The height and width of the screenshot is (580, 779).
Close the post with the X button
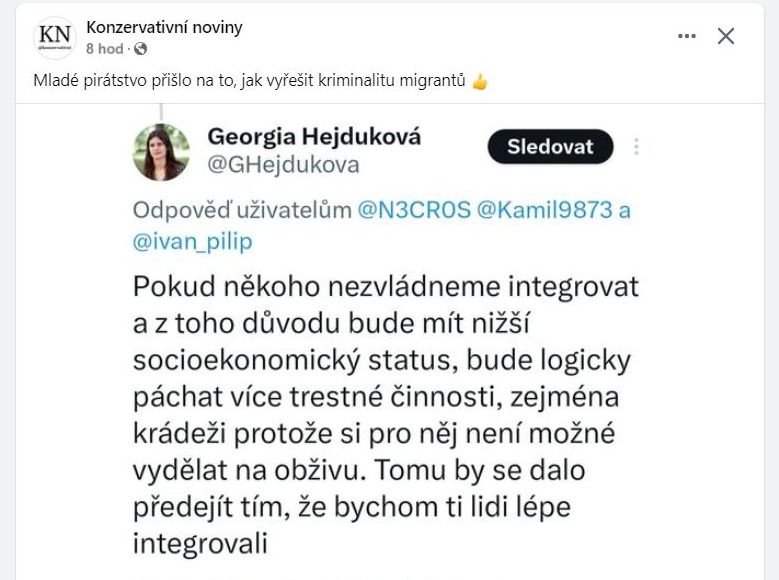726,36
